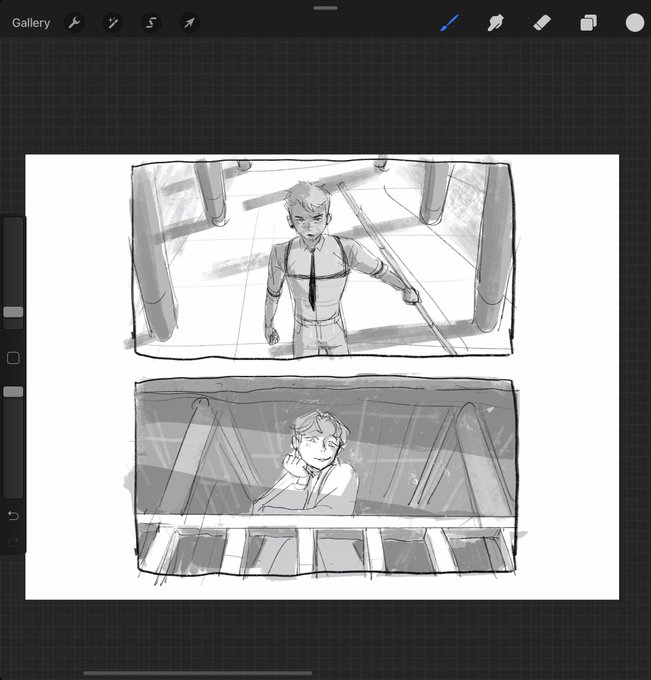
Task: Open the Layers panel
Action: [x=589, y=23]
